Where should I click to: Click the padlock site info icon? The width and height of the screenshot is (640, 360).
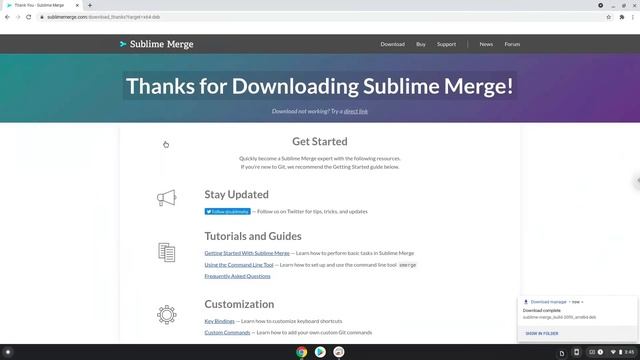tap(42, 17)
